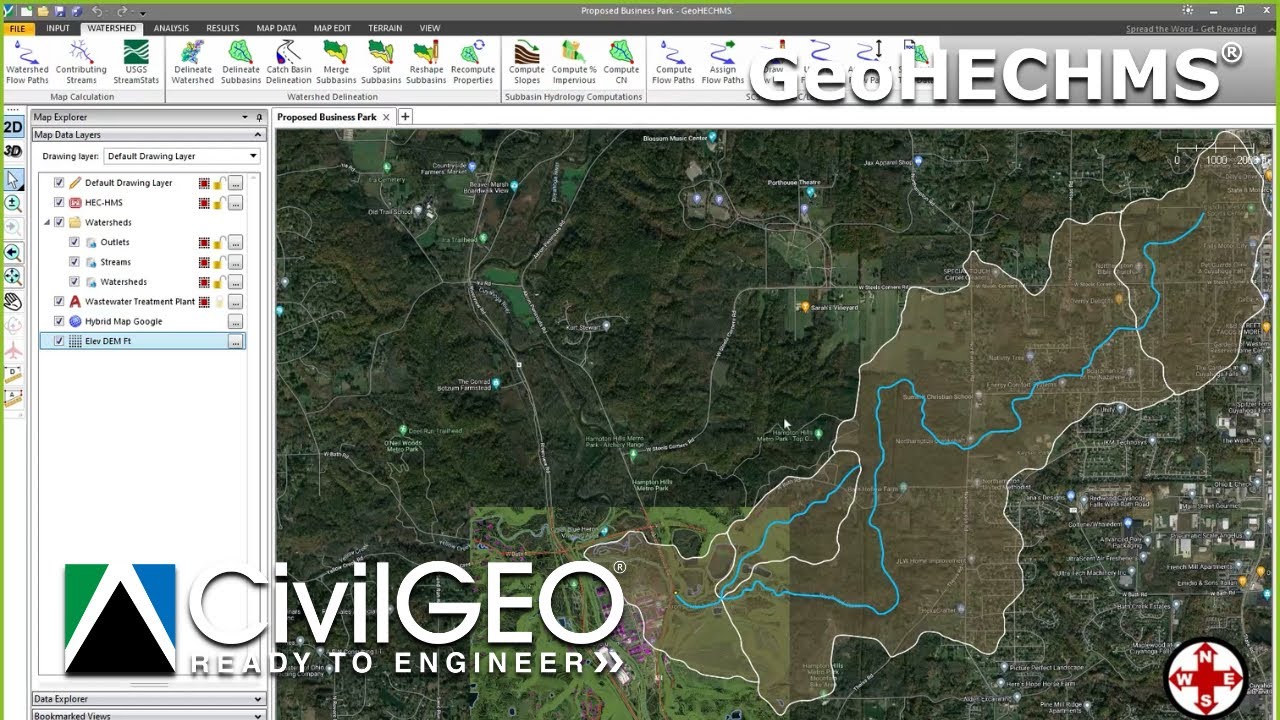Undo the last action
Screen dimensions: 1280x720
[97, 11]
